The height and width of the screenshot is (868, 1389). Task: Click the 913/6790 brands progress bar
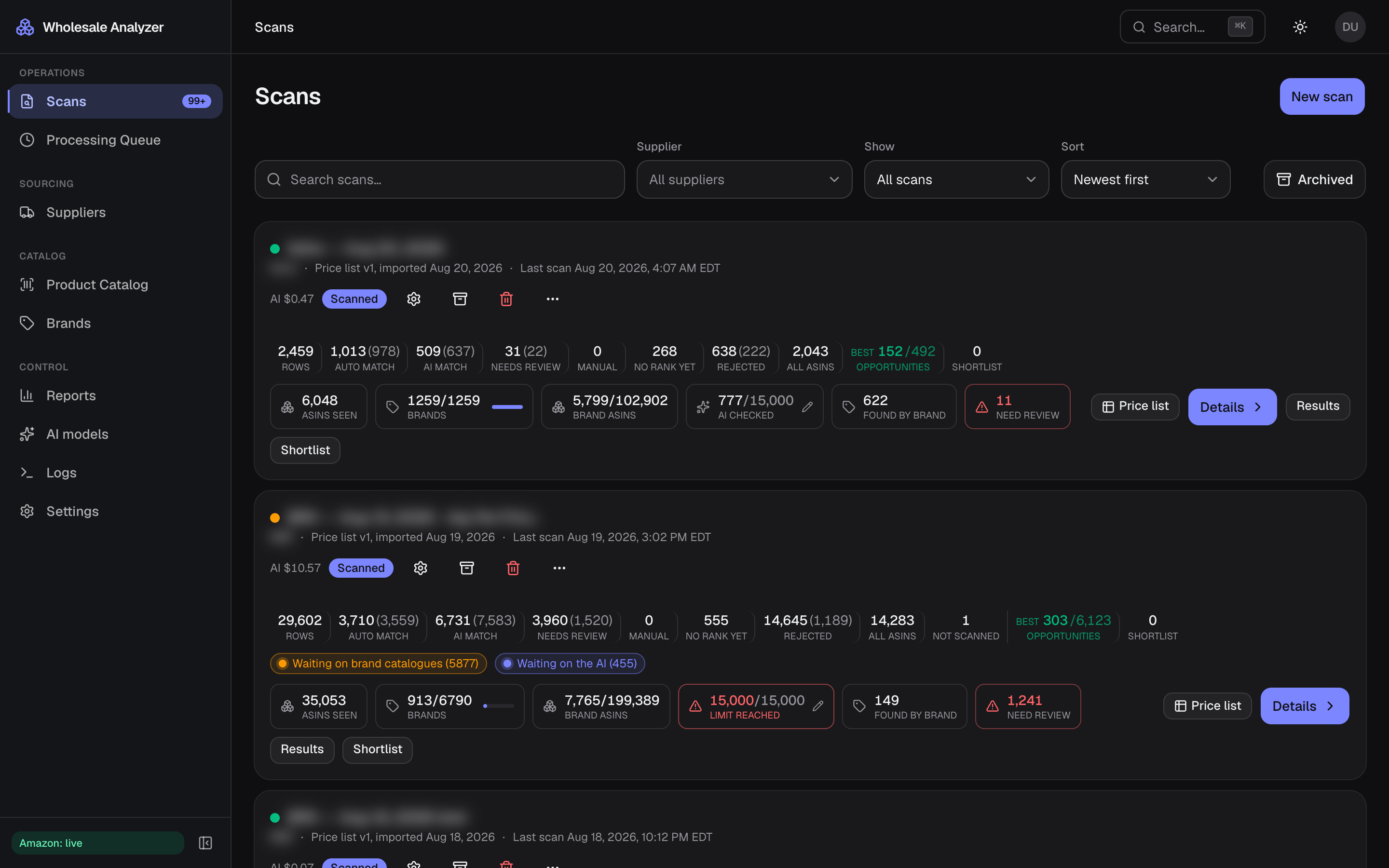tap(499, 706)
